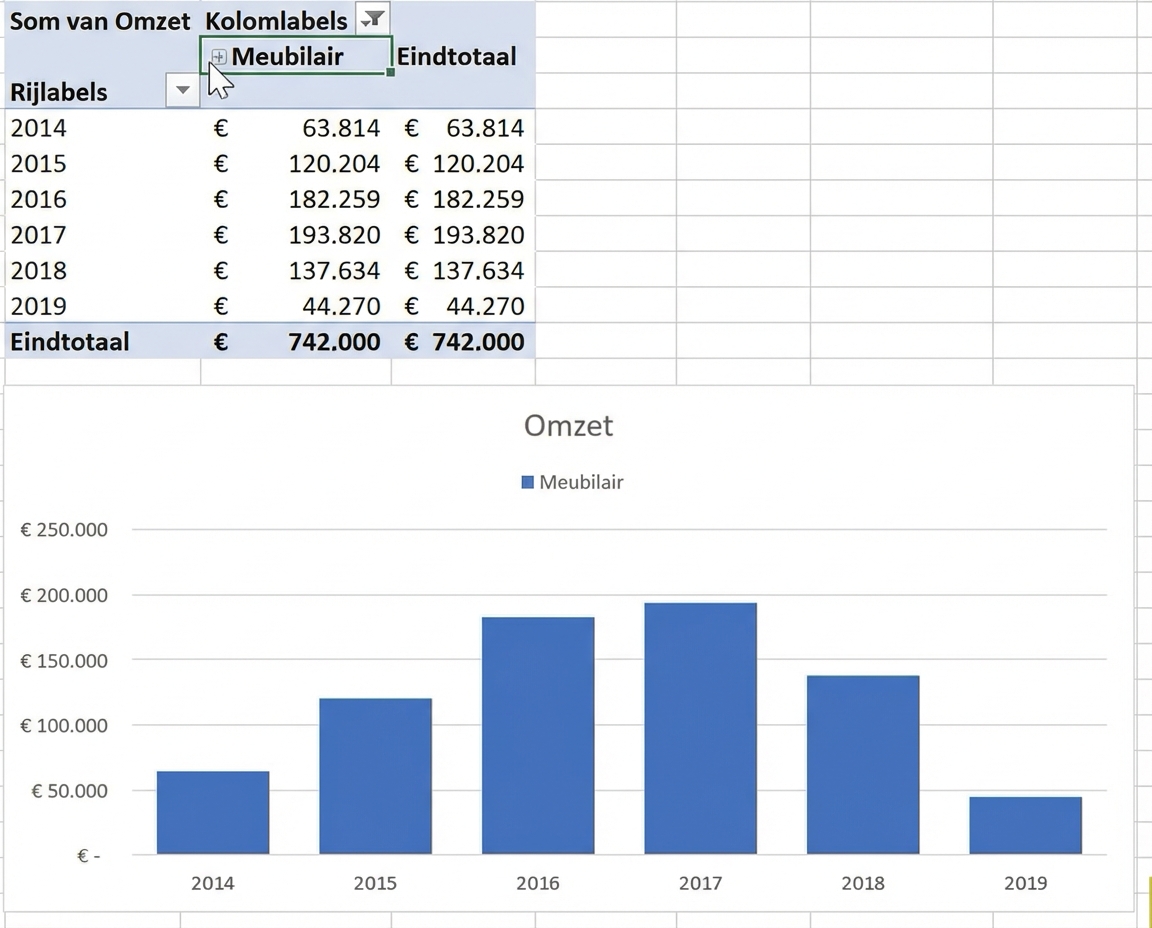Screen dimensions: 1152x928
Task: Click the Meubilair legend text
Action: click(581, 482)
